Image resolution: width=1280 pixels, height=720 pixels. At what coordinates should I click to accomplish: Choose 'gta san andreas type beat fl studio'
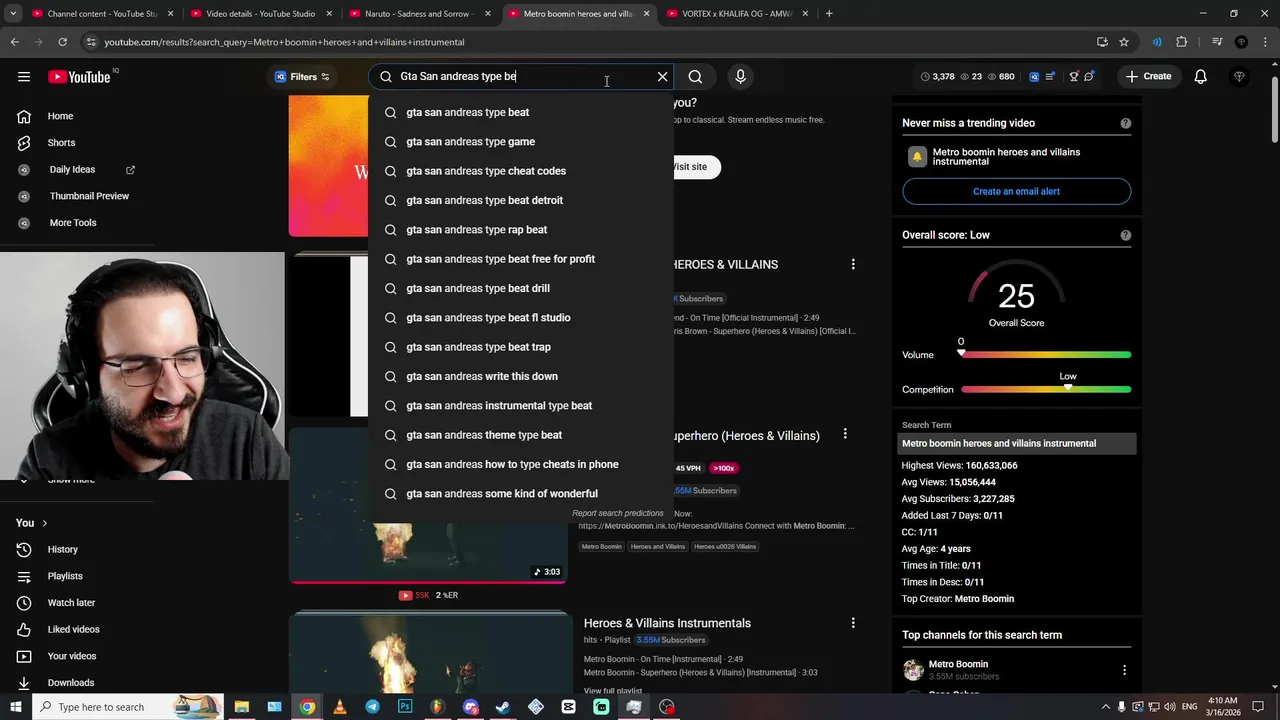pyautogui.click(x=521, y=318)
